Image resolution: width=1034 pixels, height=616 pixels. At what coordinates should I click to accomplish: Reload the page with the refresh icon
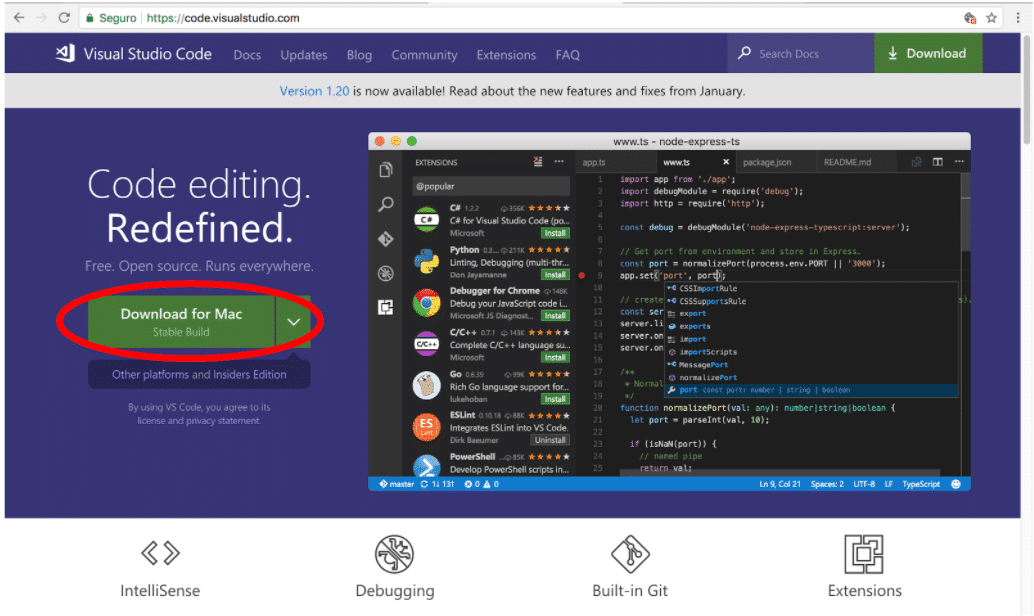(64, 18)
